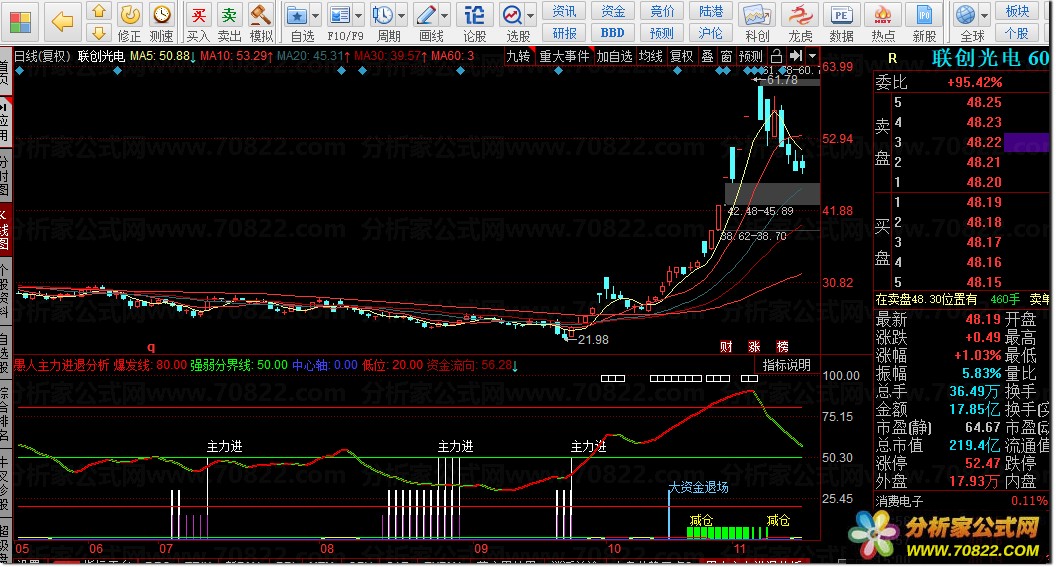
Task: Click the skip-to-end arrow in chart header
Action: point(795,56)
